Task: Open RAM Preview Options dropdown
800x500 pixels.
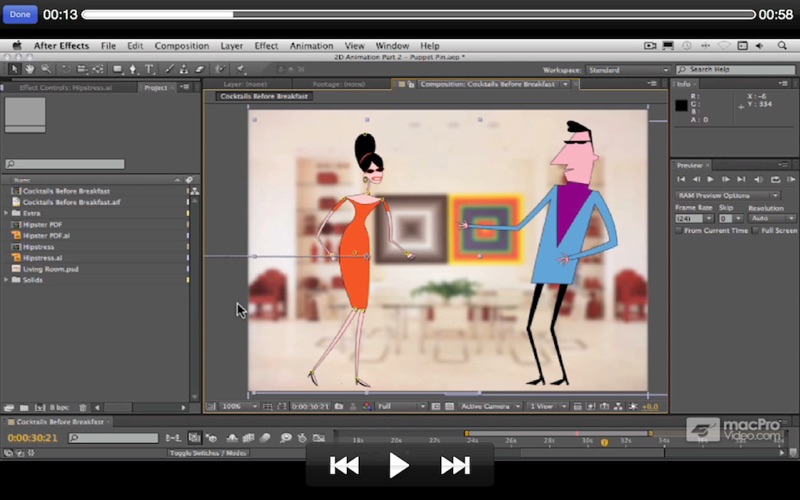Action: tap(728, 195)
